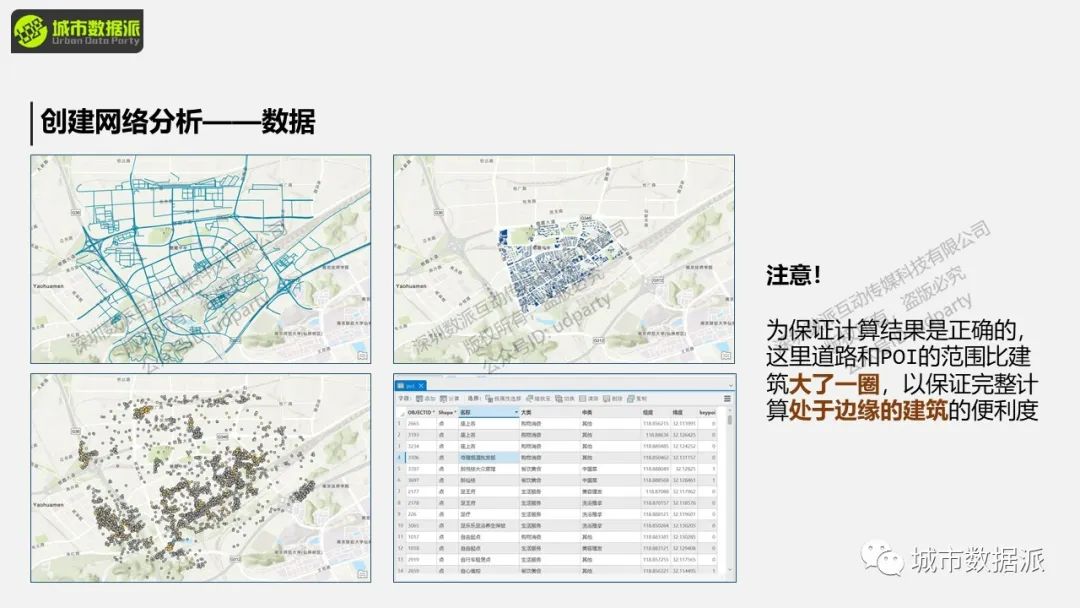Click the 注意! heading
1080x608 pixels.
[793, 275]
